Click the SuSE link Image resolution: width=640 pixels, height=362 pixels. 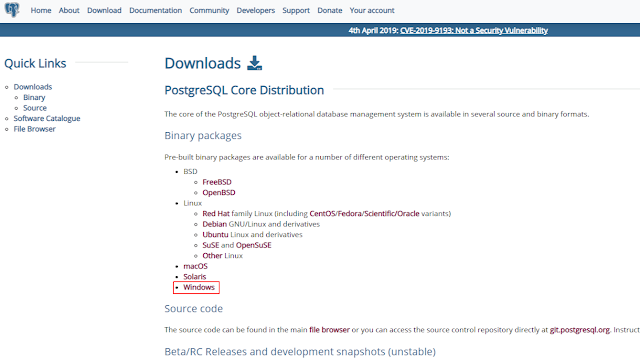coord(211,245)
